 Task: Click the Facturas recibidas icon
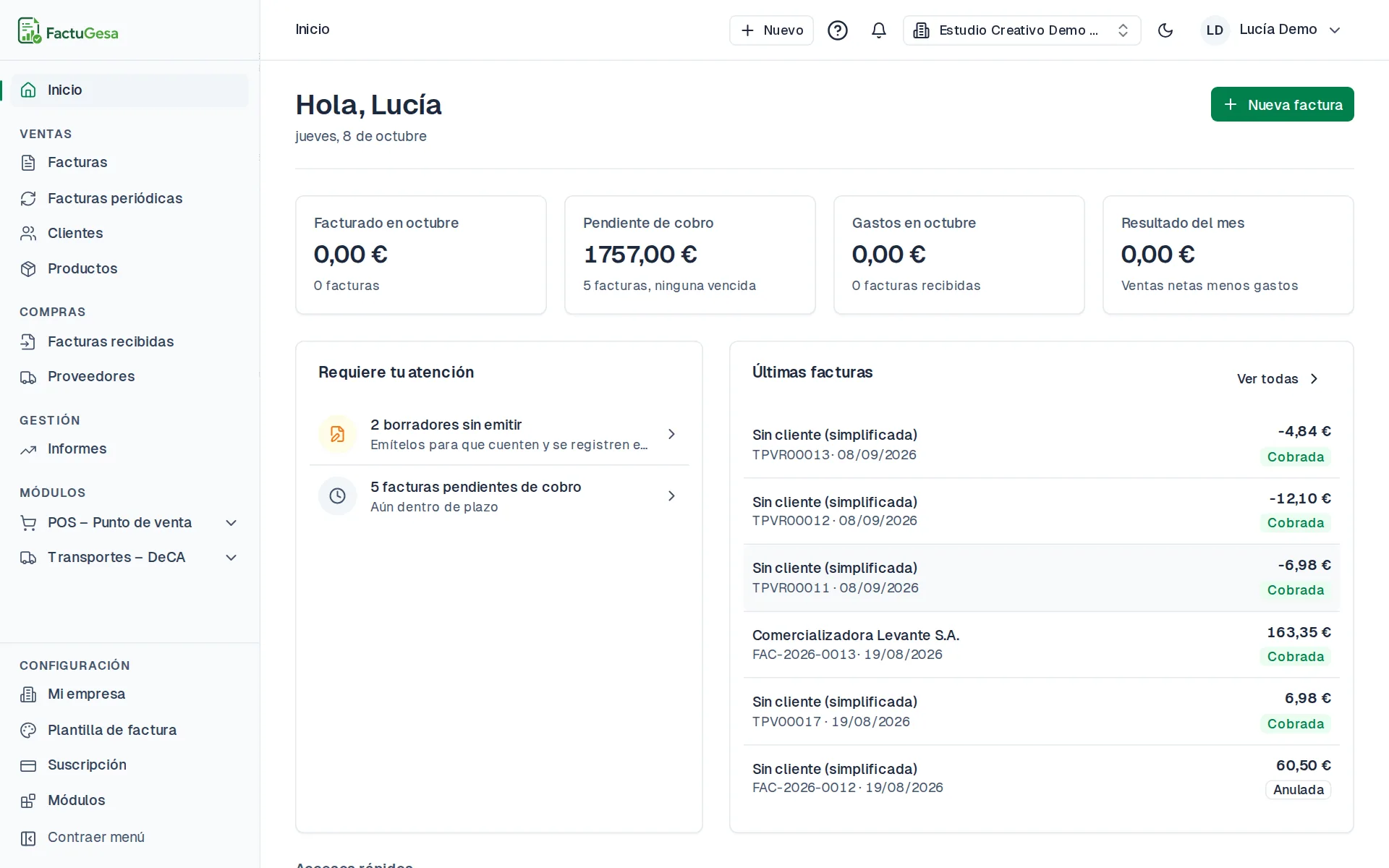tap(28, 341)
